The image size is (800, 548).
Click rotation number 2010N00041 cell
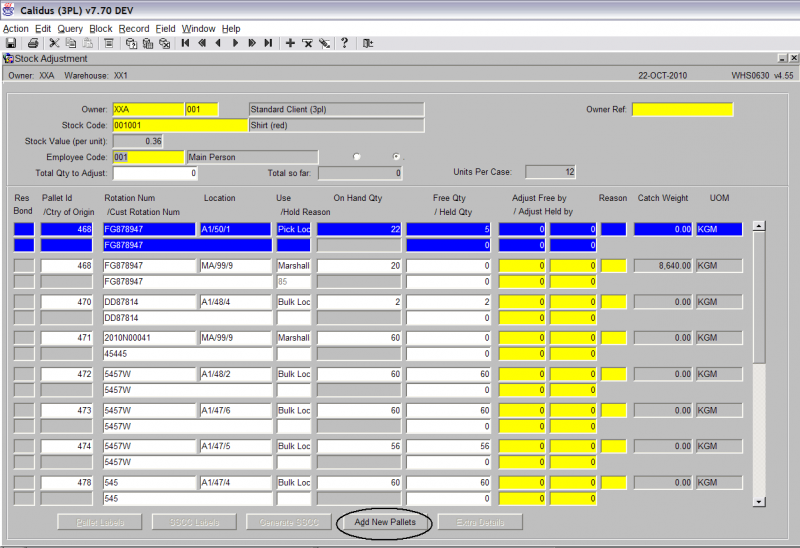(149, 338)
